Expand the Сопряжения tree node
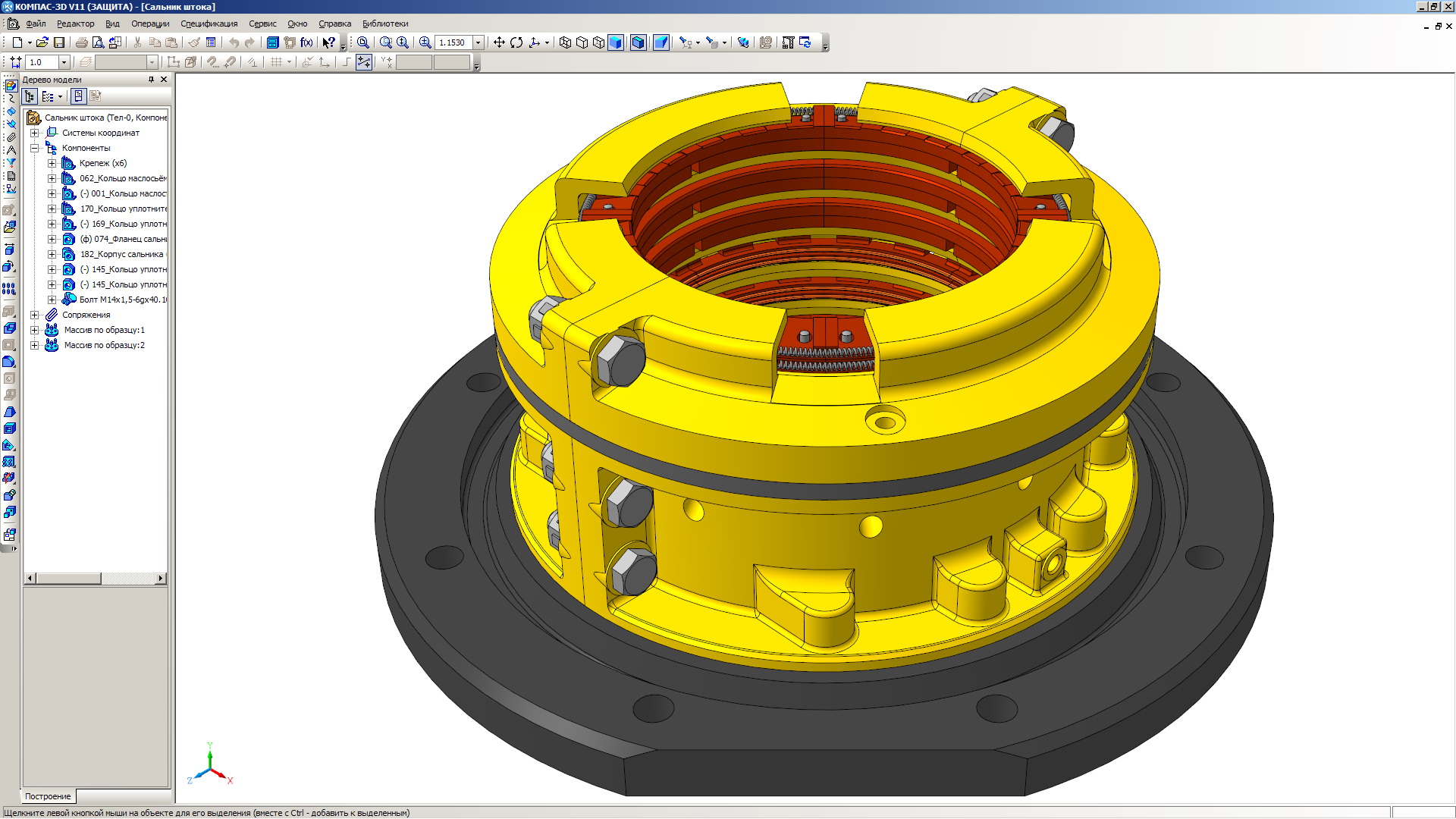Screen dimensions: 1456x819 point(34,315)
